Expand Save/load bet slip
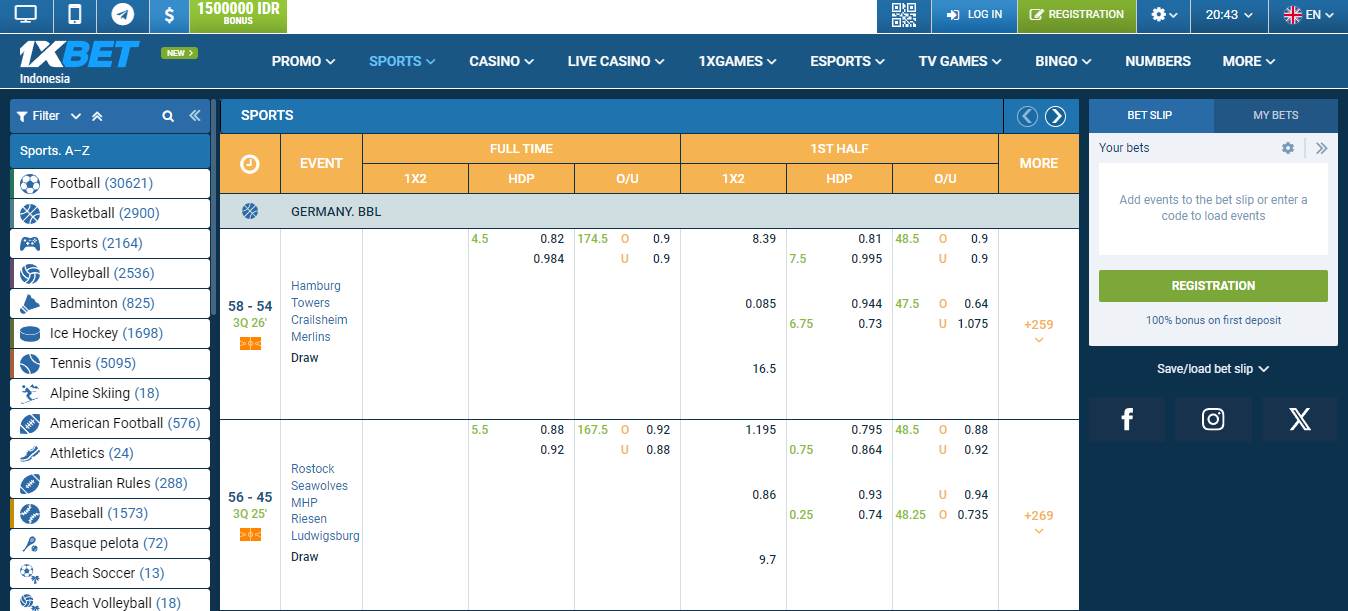This screenshot has width=1348, height=611. pos(1213,369)
